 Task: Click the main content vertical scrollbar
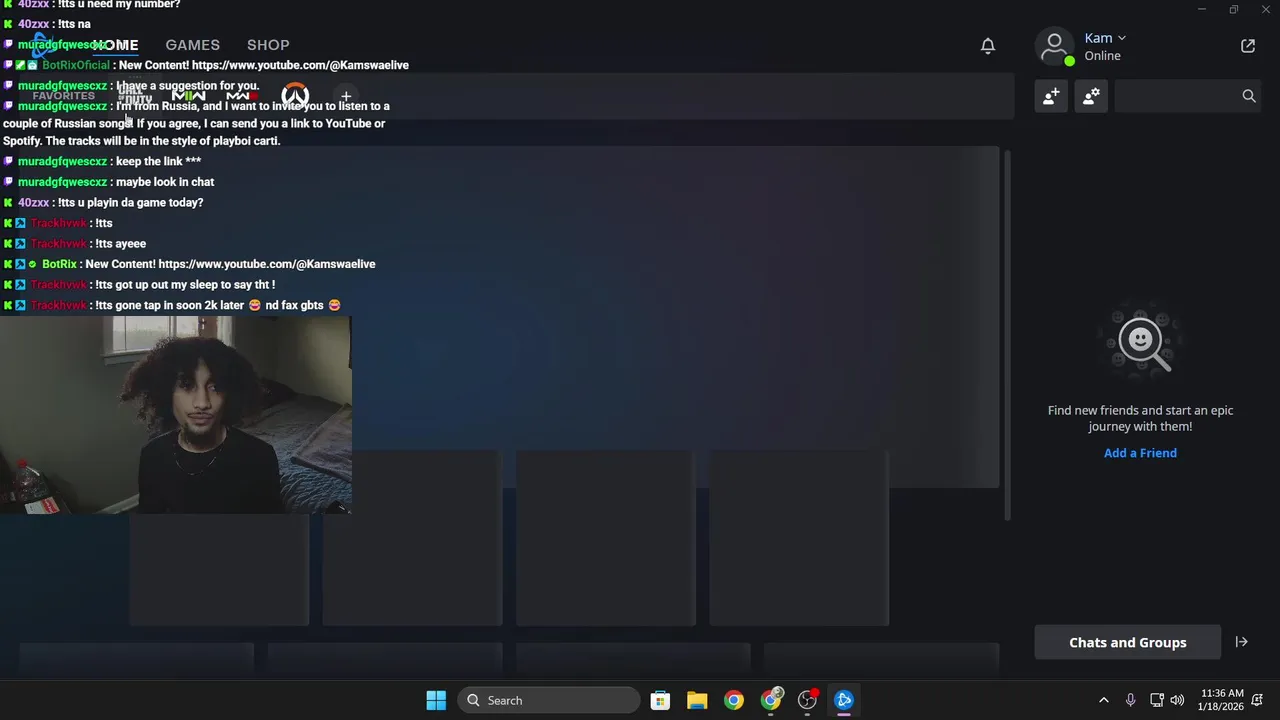1007,335
